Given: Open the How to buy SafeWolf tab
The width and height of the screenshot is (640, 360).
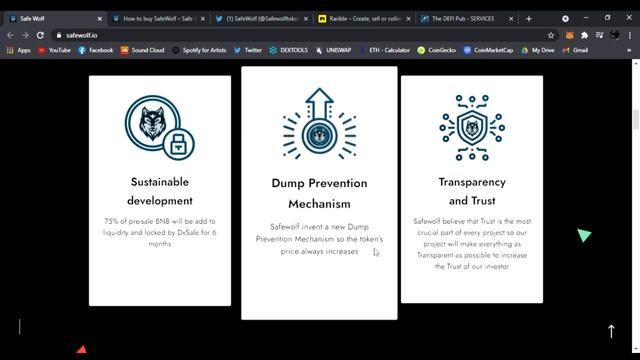Looking at the screenshot, I should coord(158,19).
